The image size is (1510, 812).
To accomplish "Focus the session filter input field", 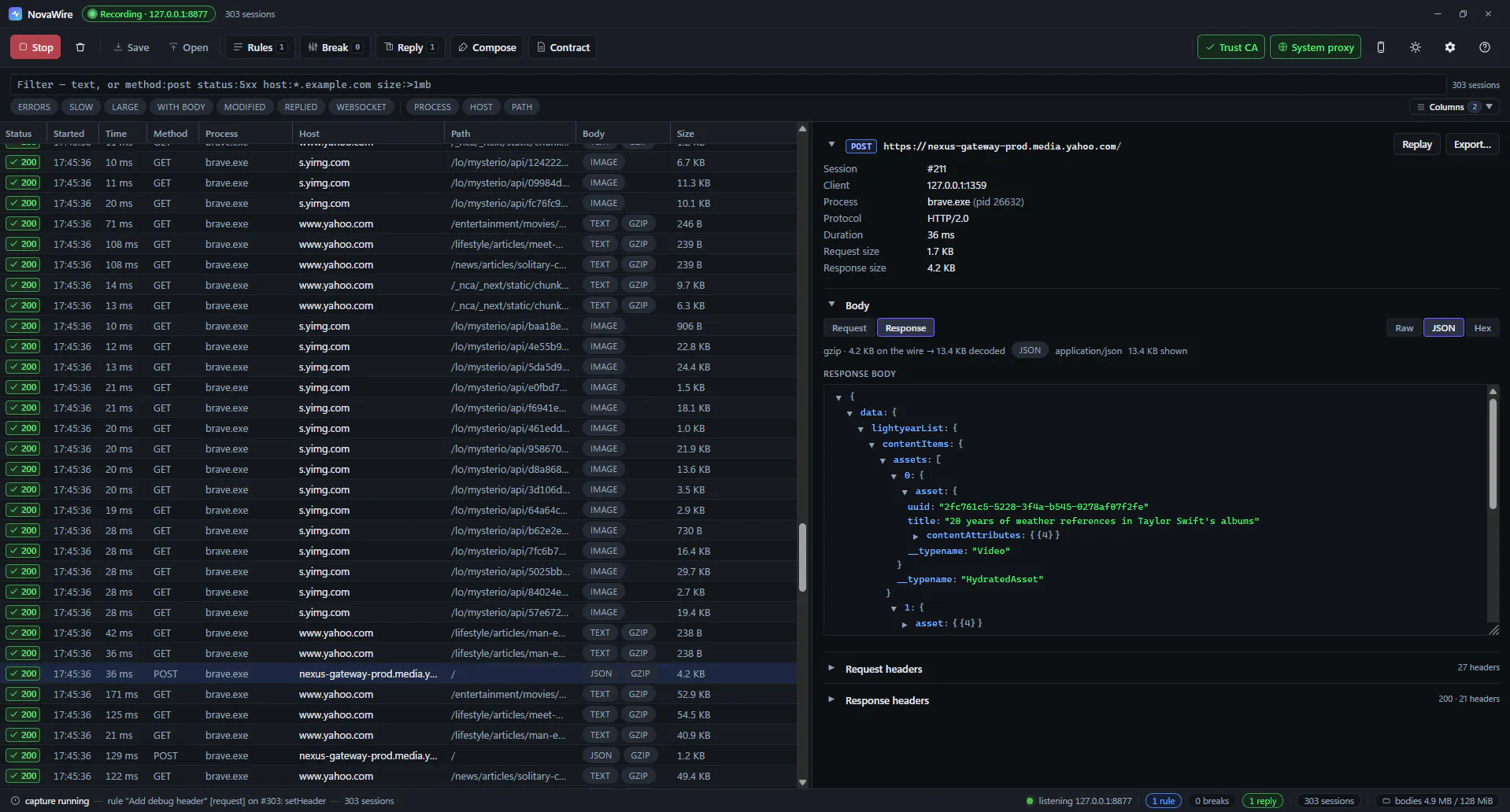I will (728, 84).
